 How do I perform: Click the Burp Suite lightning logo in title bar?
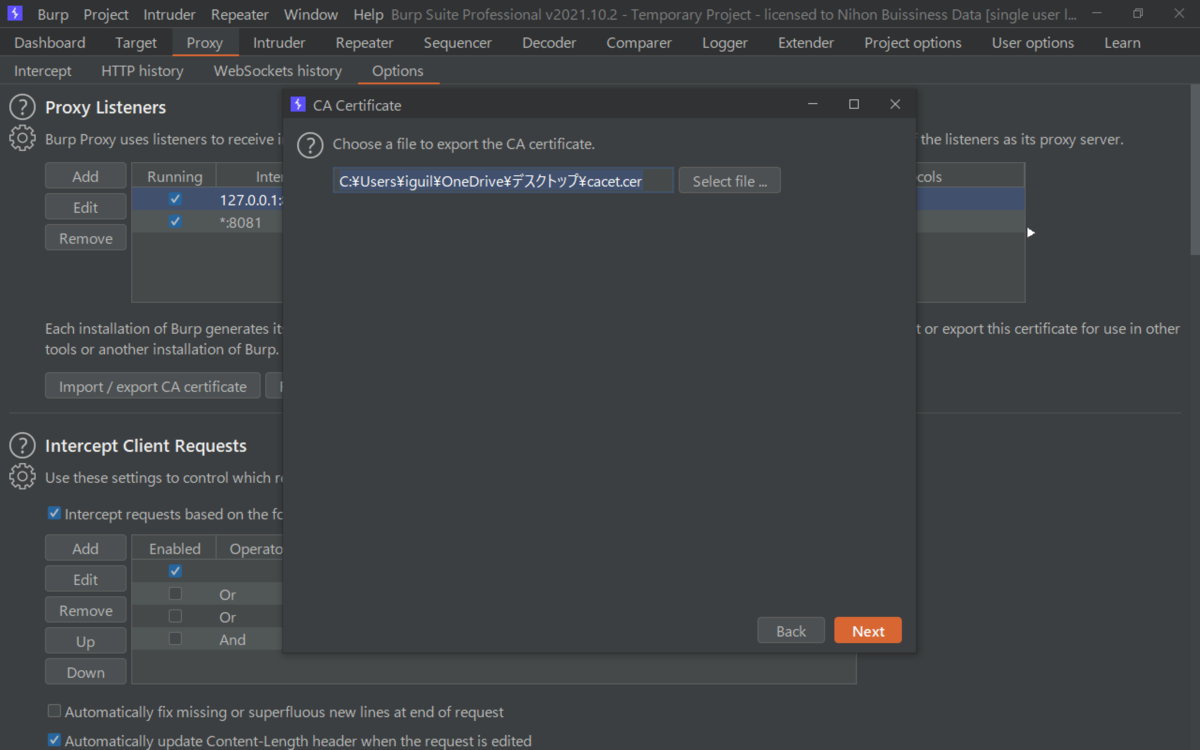point(15,14)
